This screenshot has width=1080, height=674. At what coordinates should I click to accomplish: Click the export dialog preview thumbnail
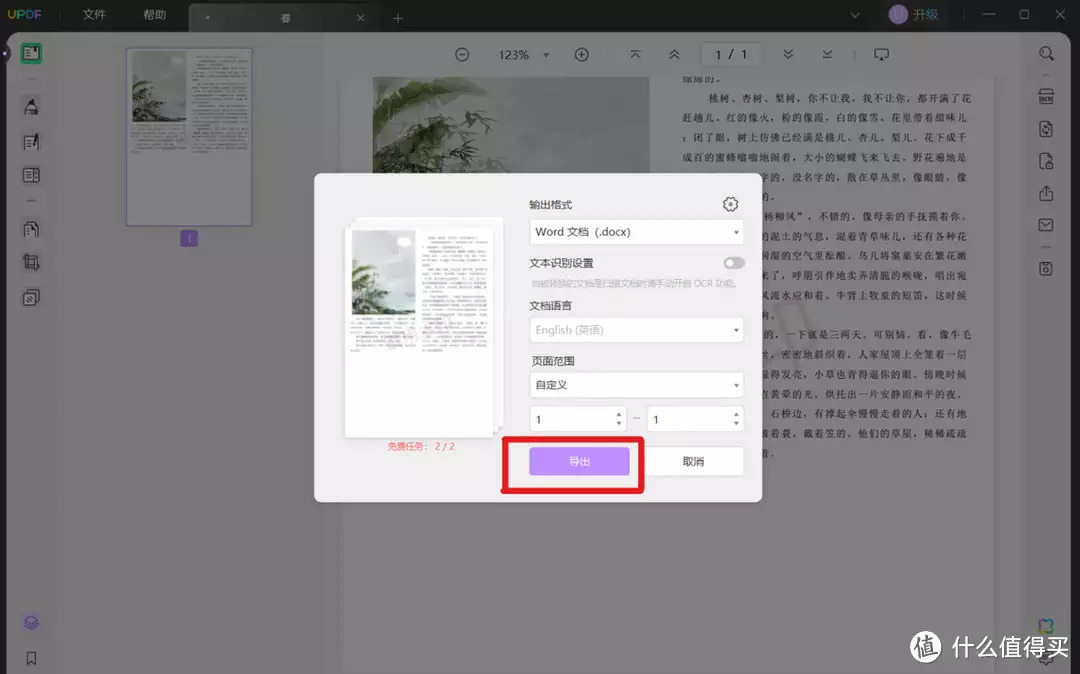pos(419,332)
